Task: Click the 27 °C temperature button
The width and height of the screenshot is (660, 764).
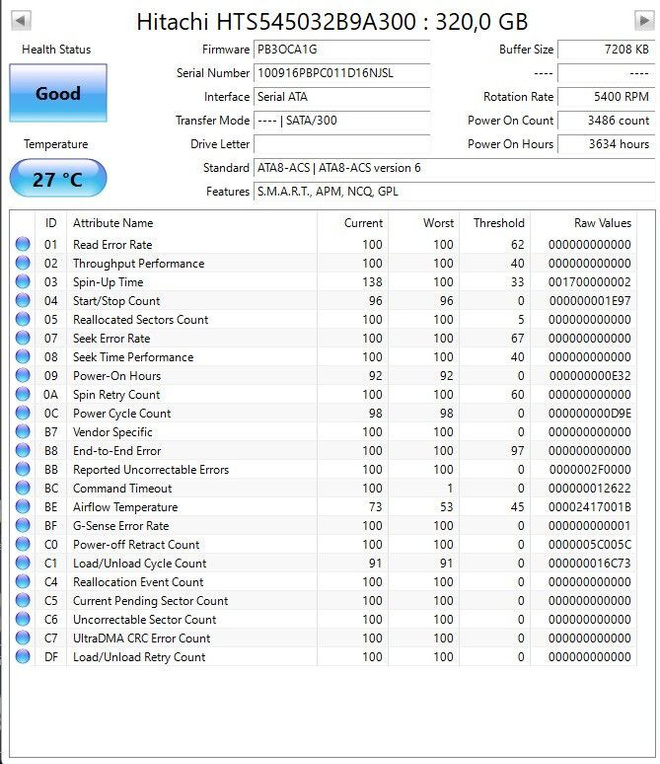Action: pyautogui.click(x=58, y=179)
